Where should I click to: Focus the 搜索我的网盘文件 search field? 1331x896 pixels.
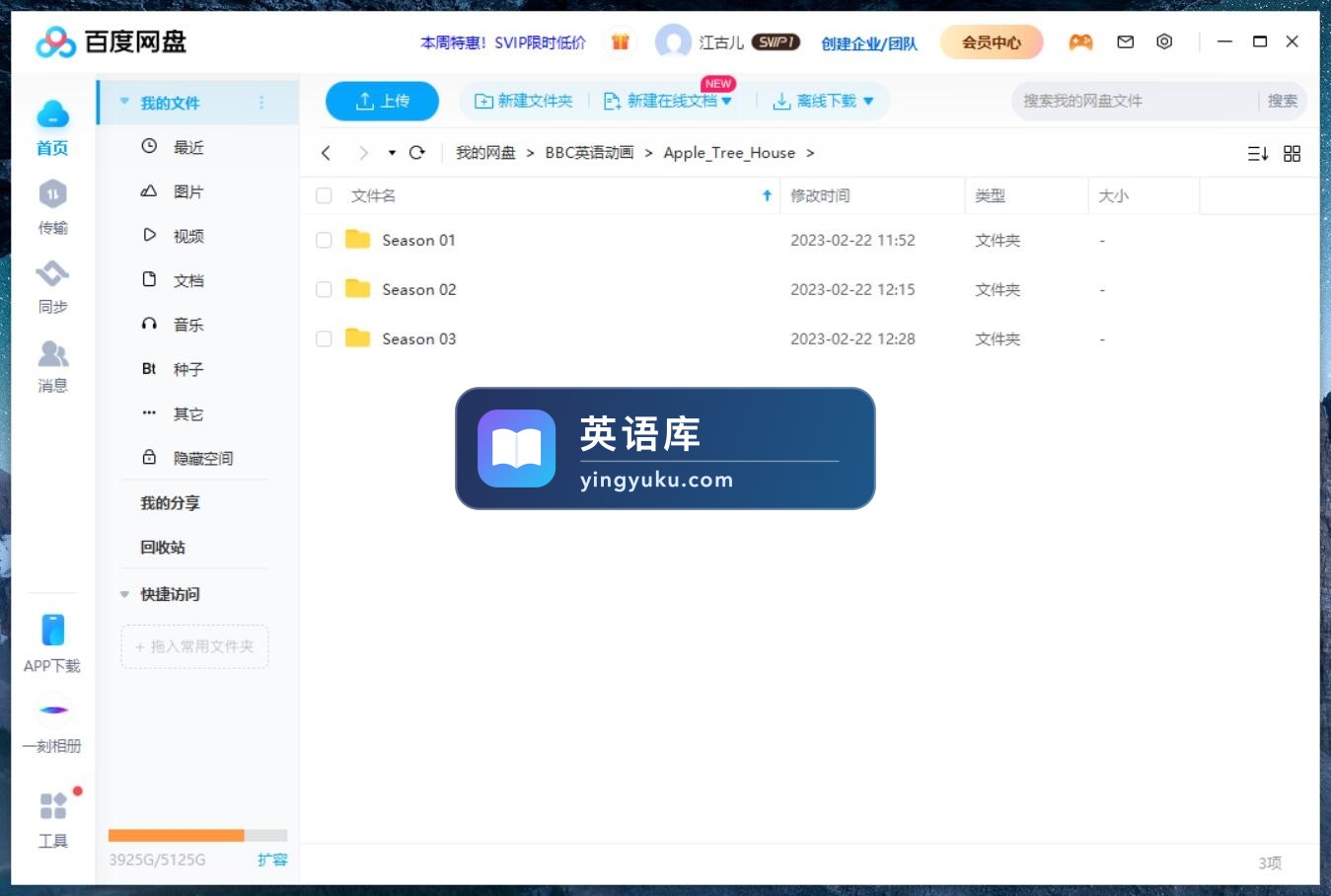point(1135,101)
